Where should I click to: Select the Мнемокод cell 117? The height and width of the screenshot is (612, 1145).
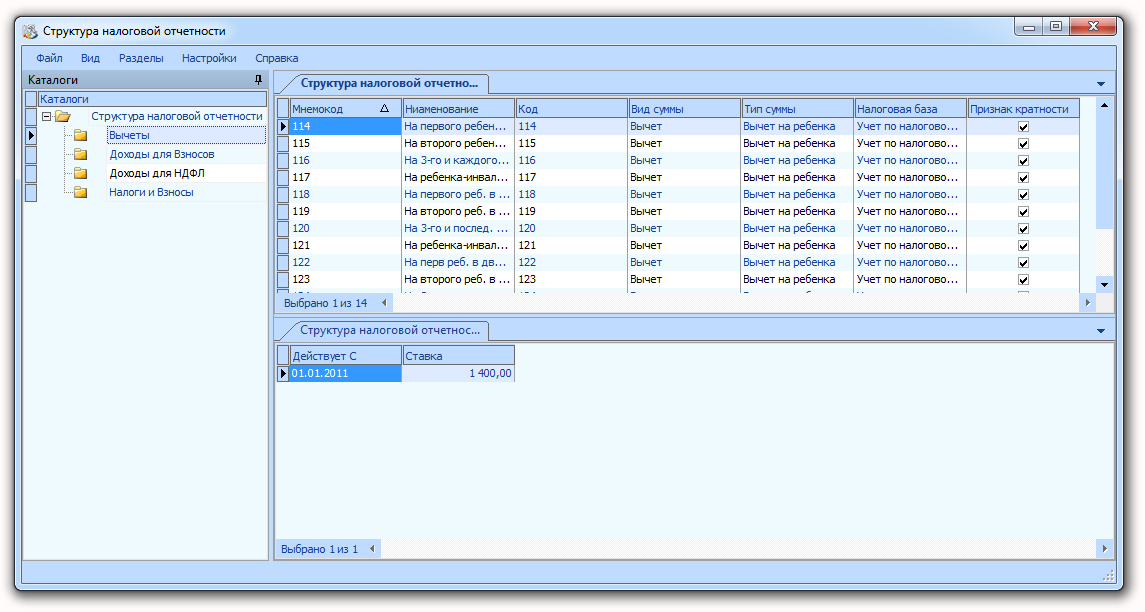[345, 177]
